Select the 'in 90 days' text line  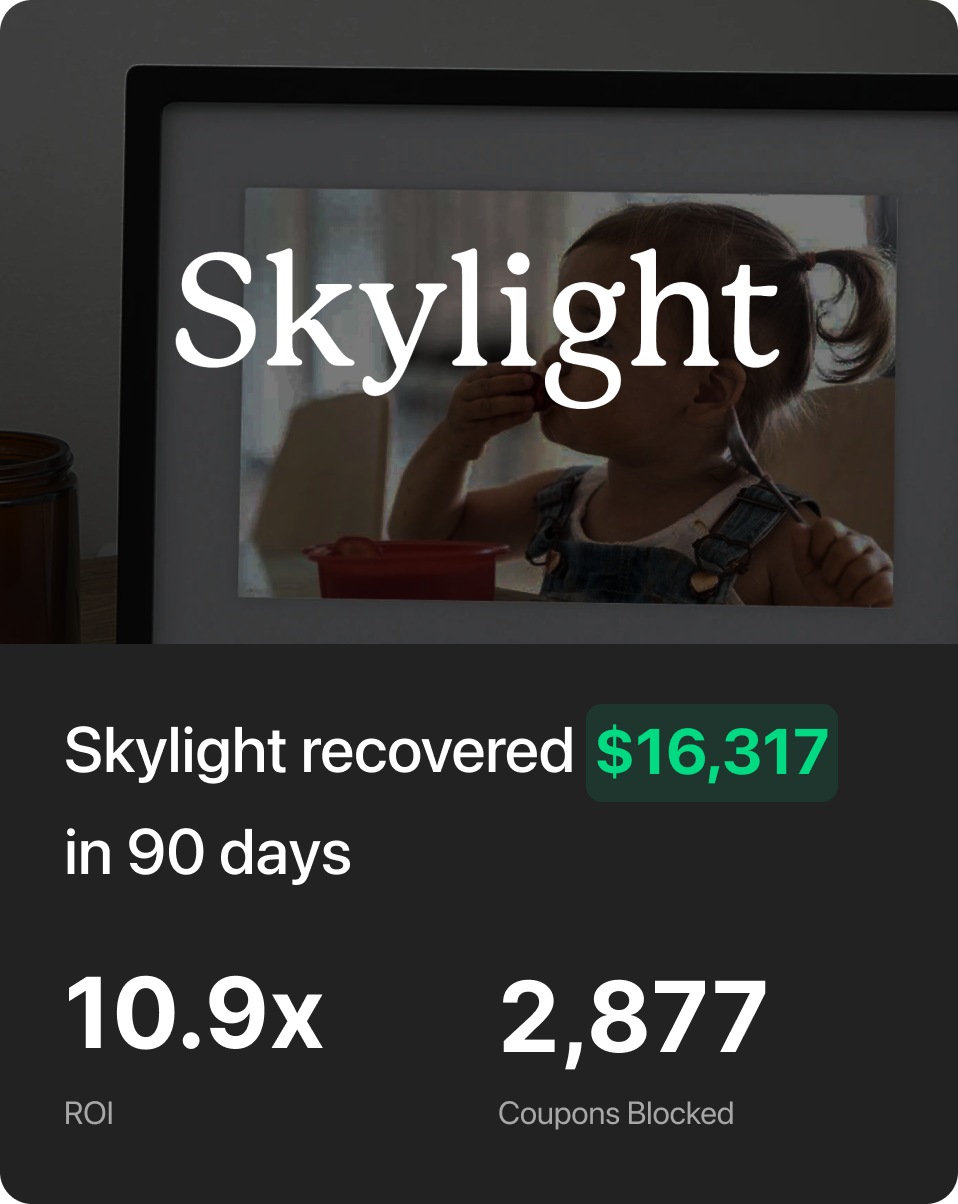click(208, 853)
